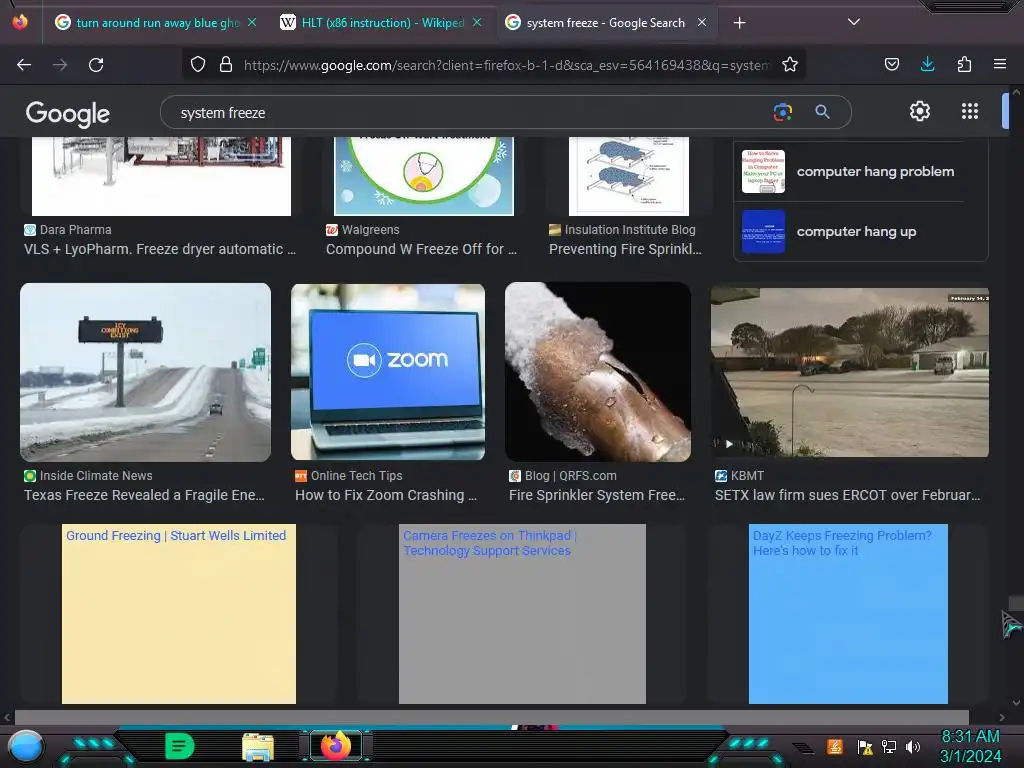Viewport: 1024px width, 768px height.
Task: Go forward with the forward arrow
Action: pos(60,65)
